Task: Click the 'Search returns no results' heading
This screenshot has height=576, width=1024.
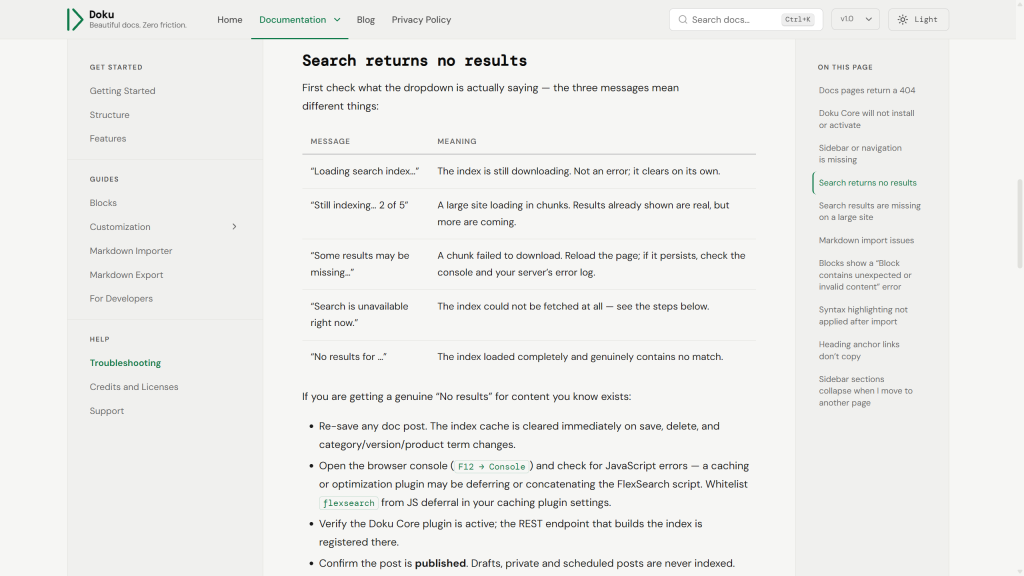Action: coord(414,61)
